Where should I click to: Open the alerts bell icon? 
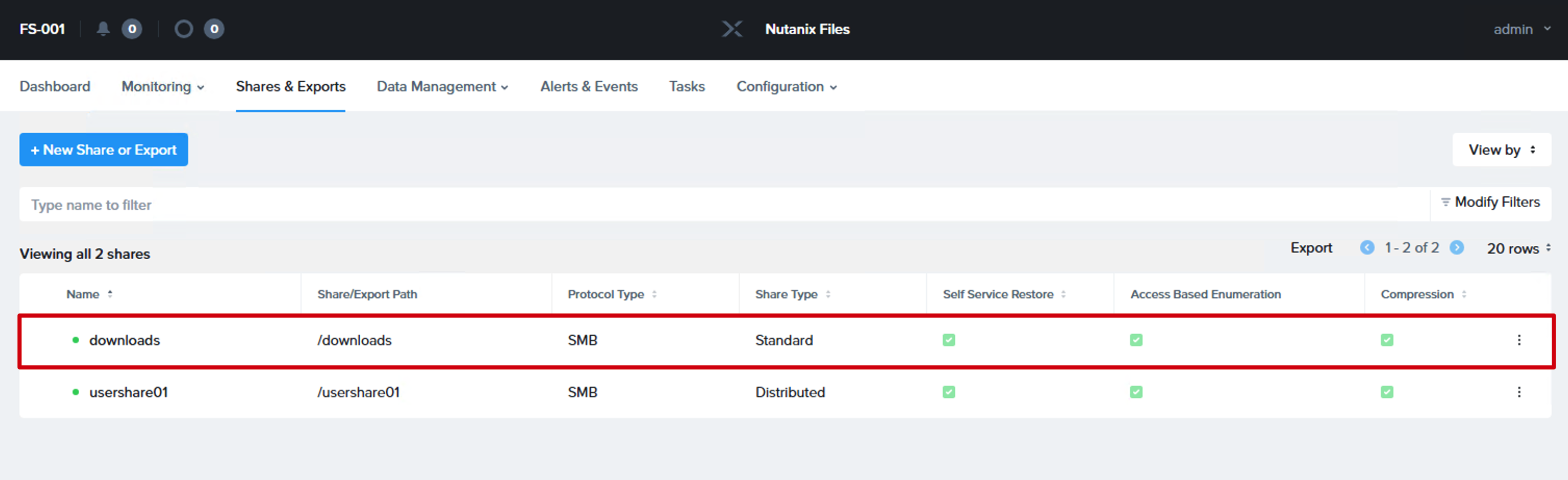point(103,29)
